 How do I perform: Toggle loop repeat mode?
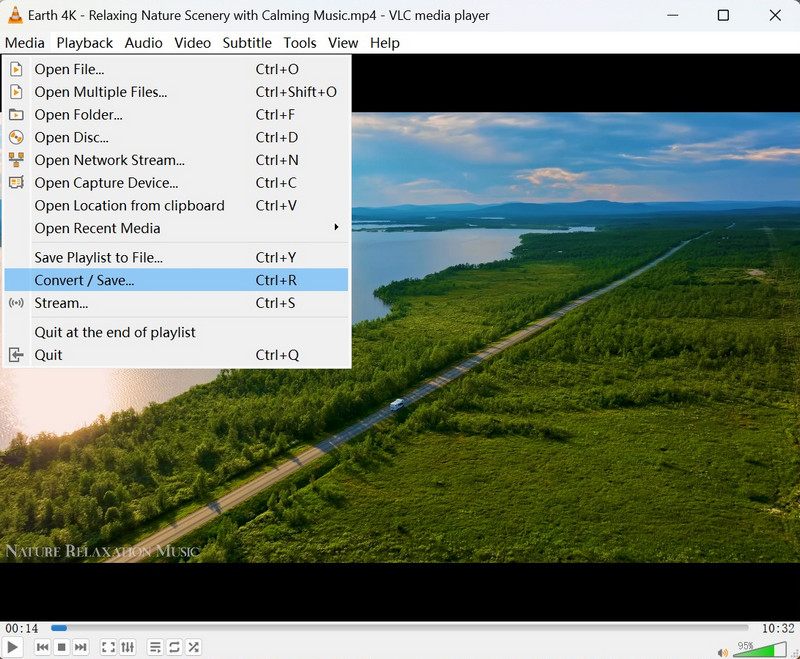174,647
